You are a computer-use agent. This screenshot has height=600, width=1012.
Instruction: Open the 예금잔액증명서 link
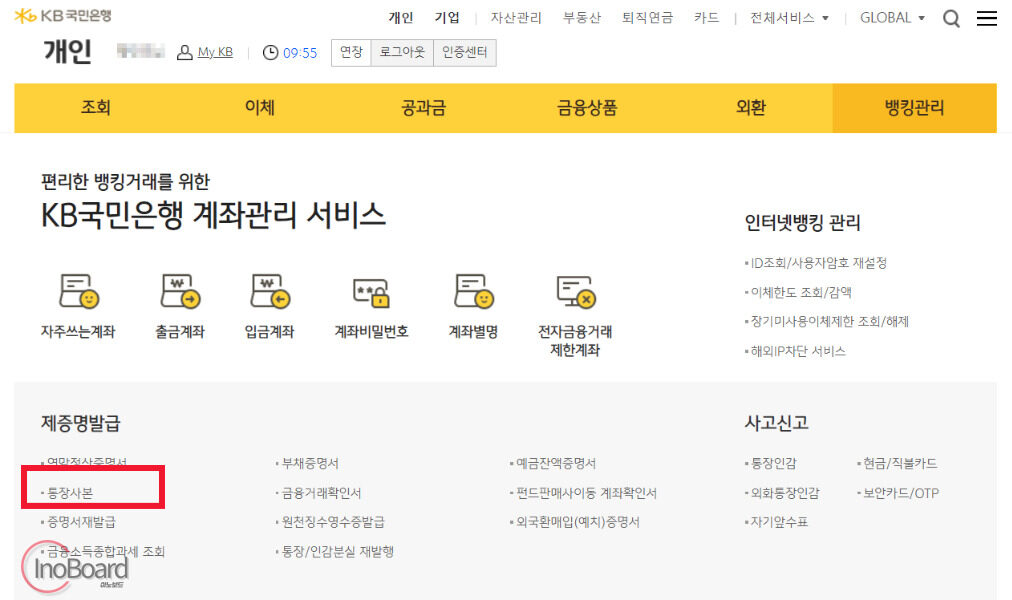555,463
